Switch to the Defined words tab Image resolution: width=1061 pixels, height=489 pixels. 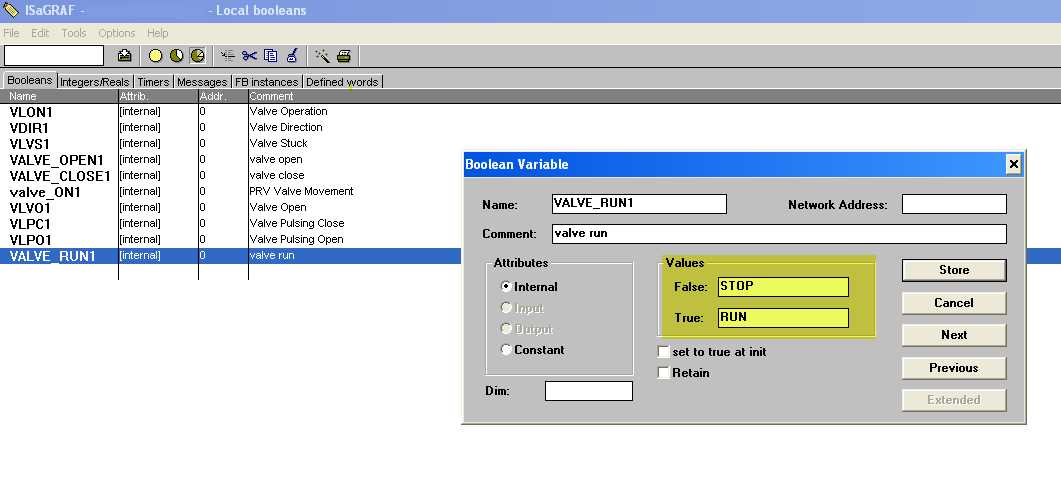[342, 82]
